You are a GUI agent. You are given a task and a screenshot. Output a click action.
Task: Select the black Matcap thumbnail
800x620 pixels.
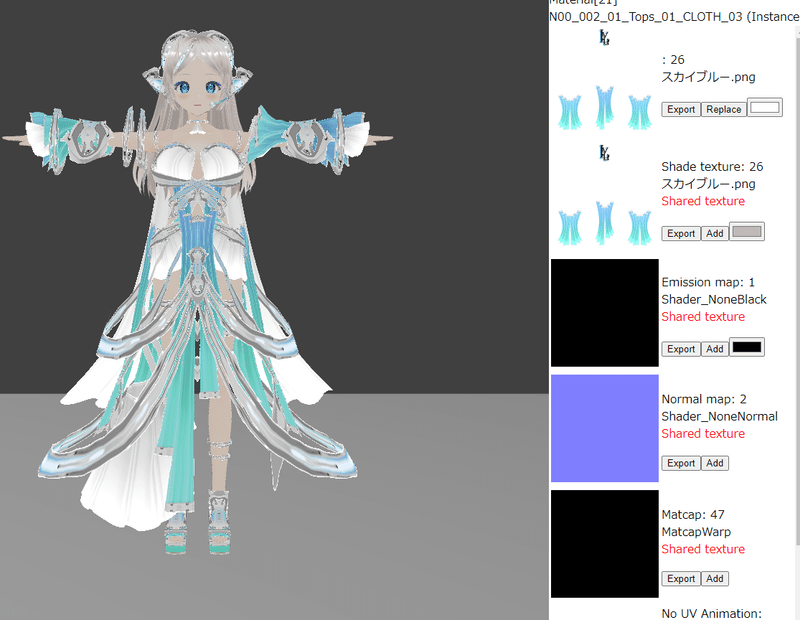[x=605, y=544]
